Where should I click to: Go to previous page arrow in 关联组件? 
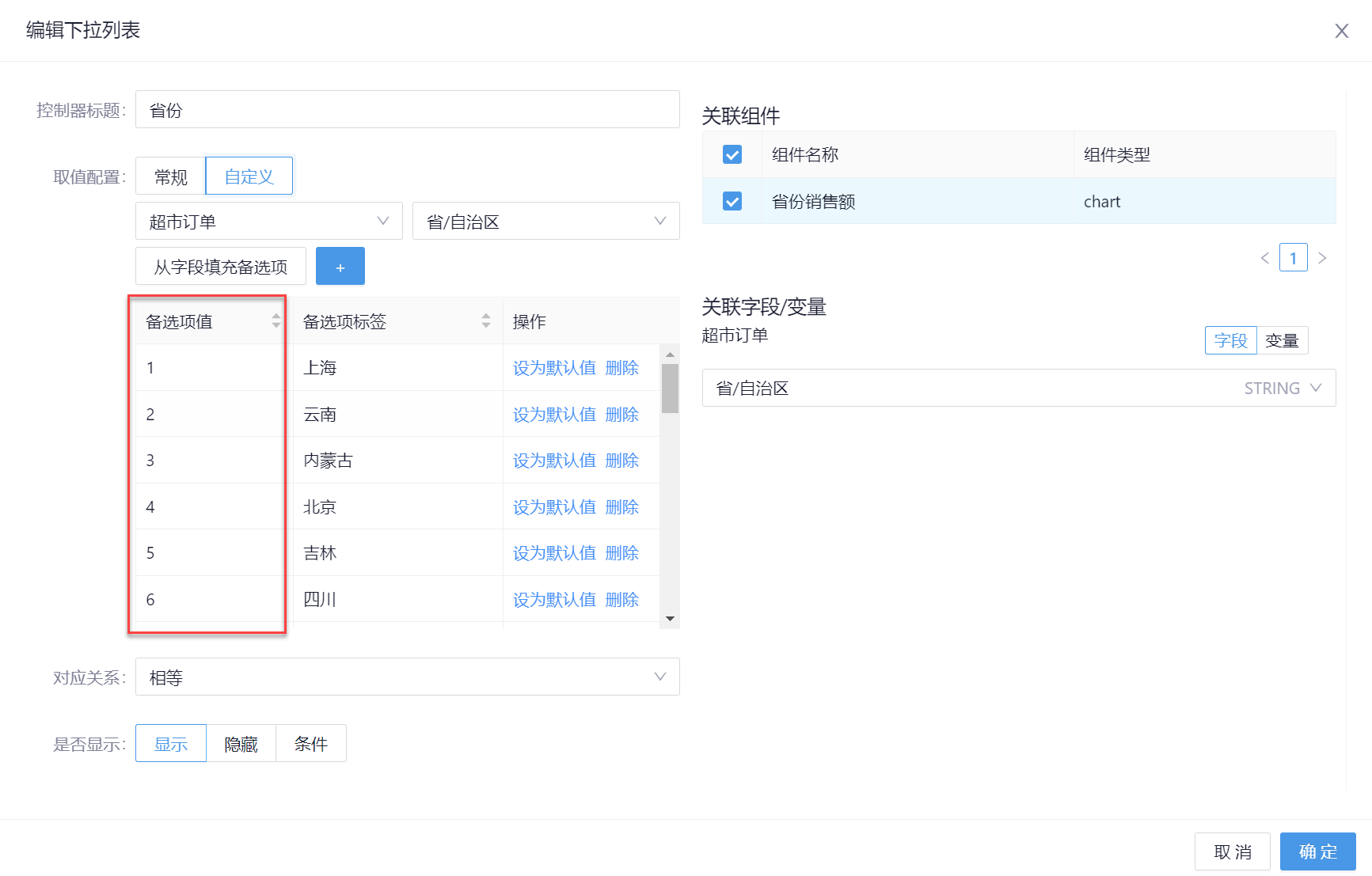click(1264, 258)
